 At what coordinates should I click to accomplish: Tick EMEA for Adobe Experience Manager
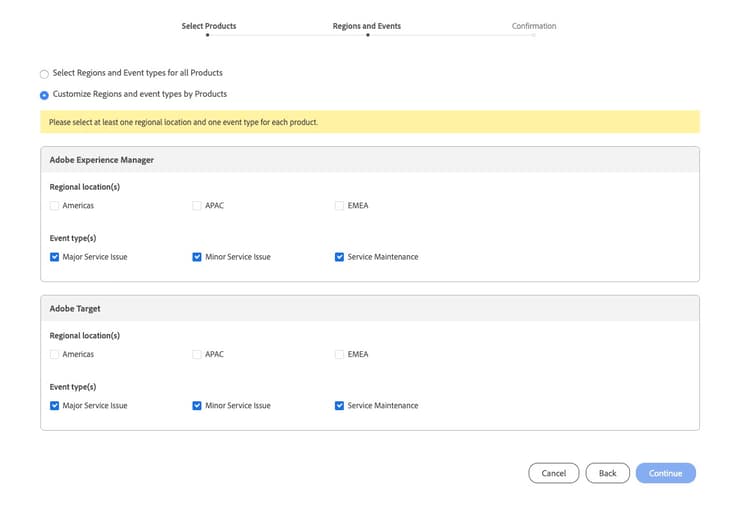click(340, 206)
